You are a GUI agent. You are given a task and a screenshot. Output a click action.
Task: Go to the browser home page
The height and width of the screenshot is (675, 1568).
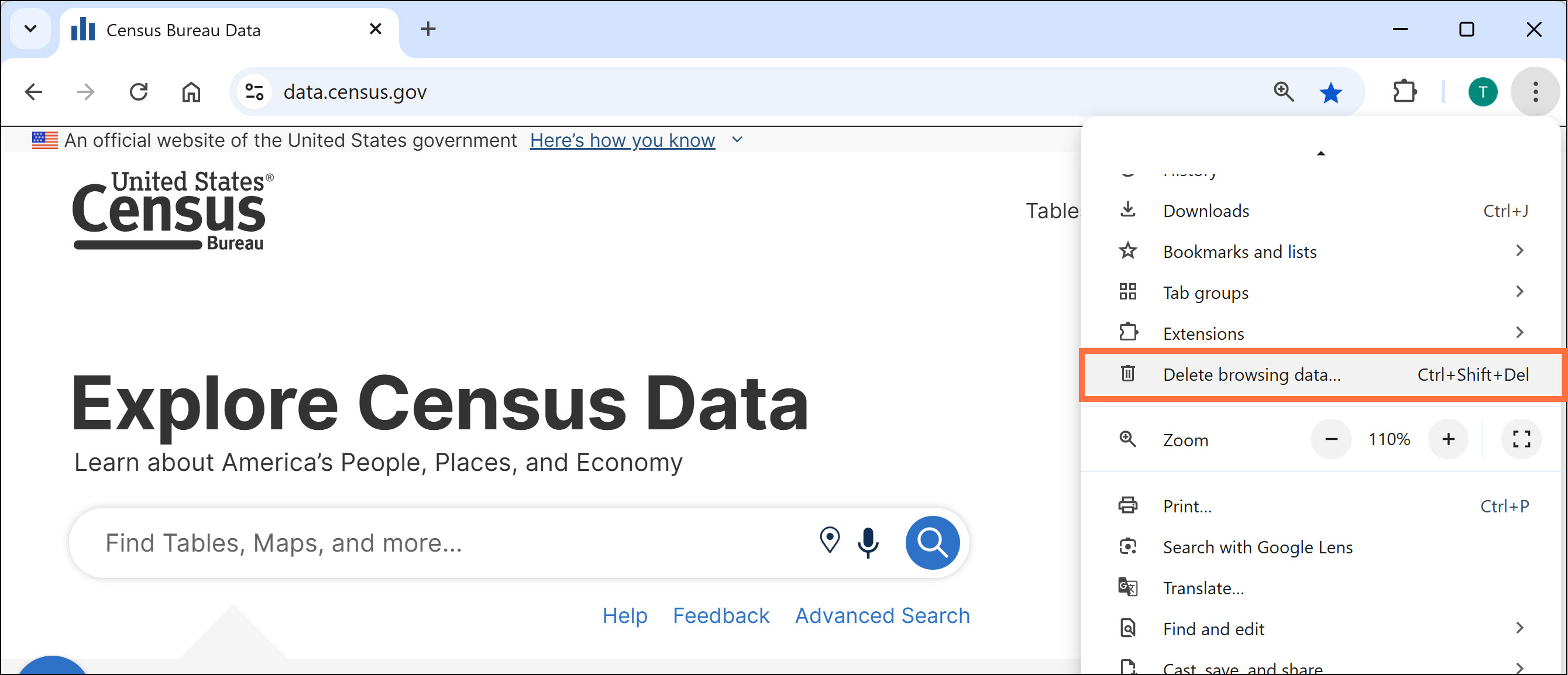[191, 92]
